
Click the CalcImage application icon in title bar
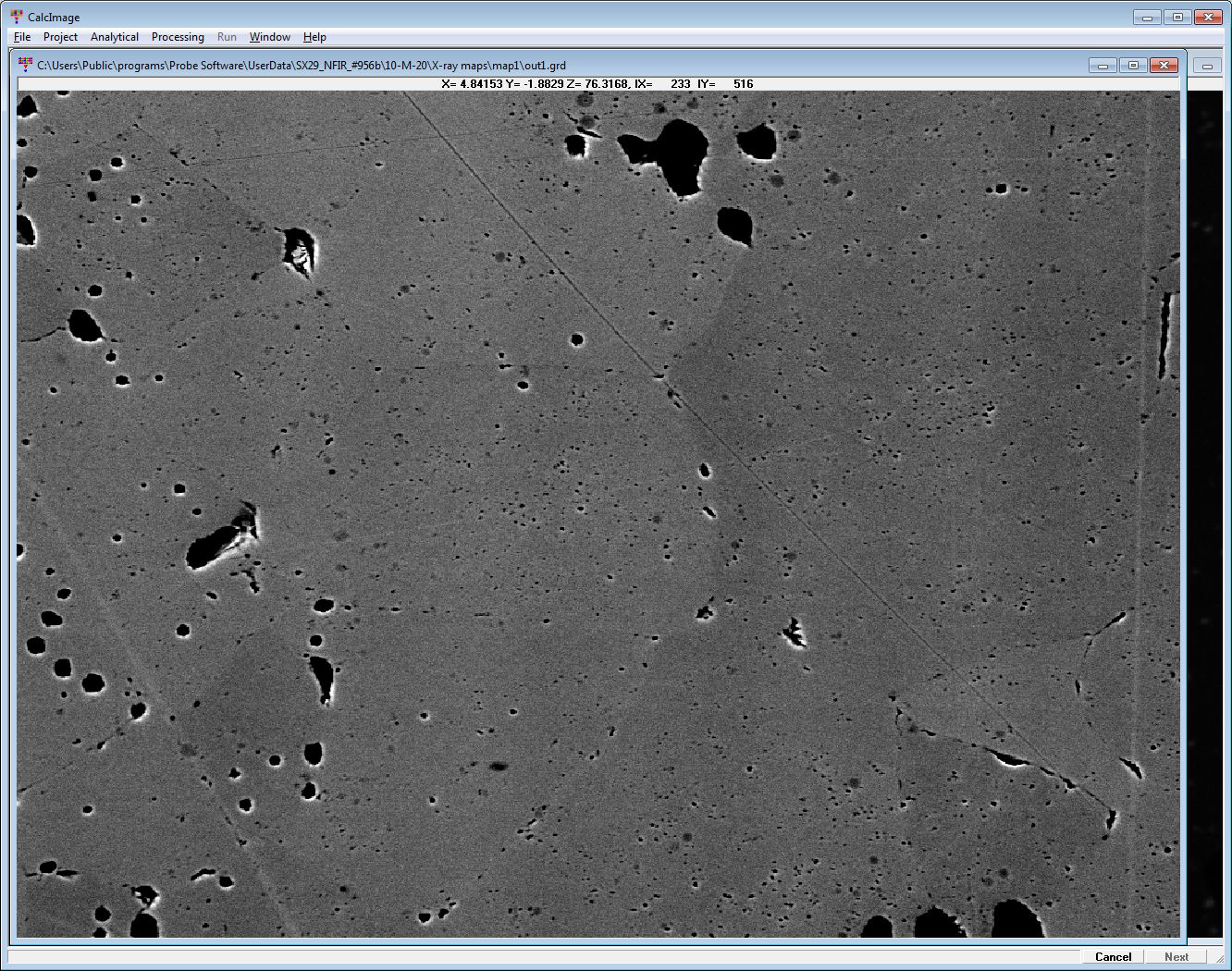[17, 17]
